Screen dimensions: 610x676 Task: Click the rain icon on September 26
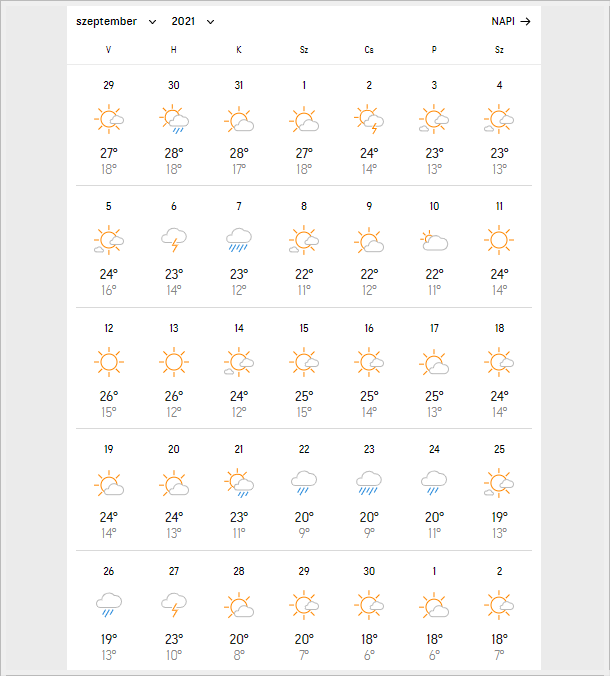pyautogui.click(x=109, y=605)
